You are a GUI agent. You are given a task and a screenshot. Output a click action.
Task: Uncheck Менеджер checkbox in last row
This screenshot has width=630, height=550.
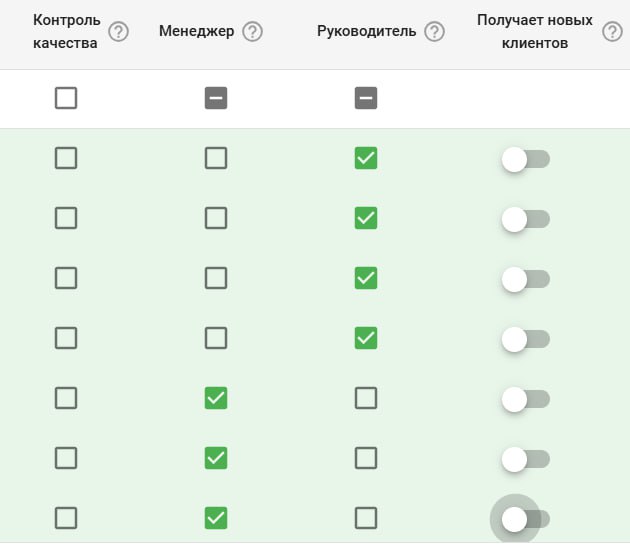click(216, 518)
